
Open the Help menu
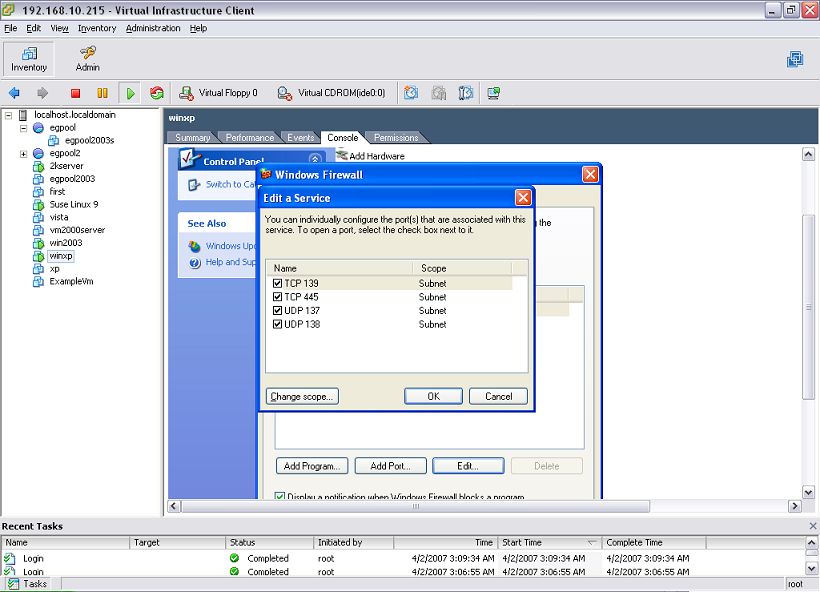coord(198,28)
